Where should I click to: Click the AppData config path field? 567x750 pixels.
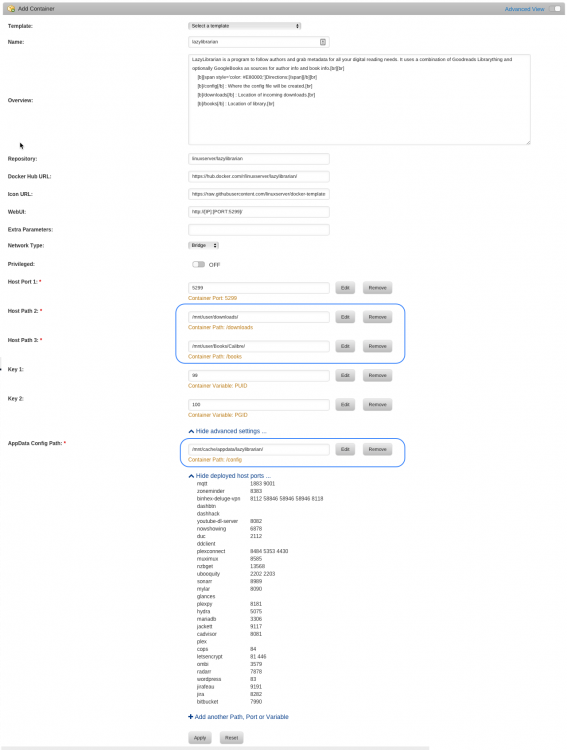[258, 450]
